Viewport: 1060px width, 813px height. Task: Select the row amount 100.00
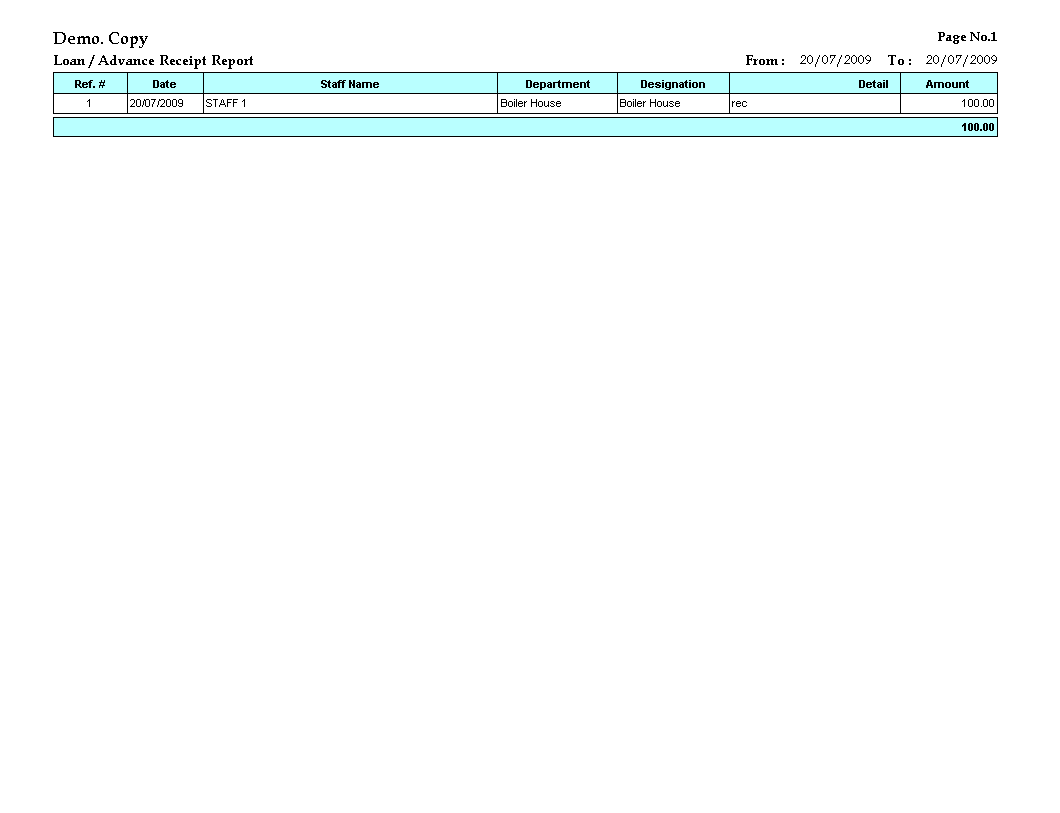(x=948, y=103)
